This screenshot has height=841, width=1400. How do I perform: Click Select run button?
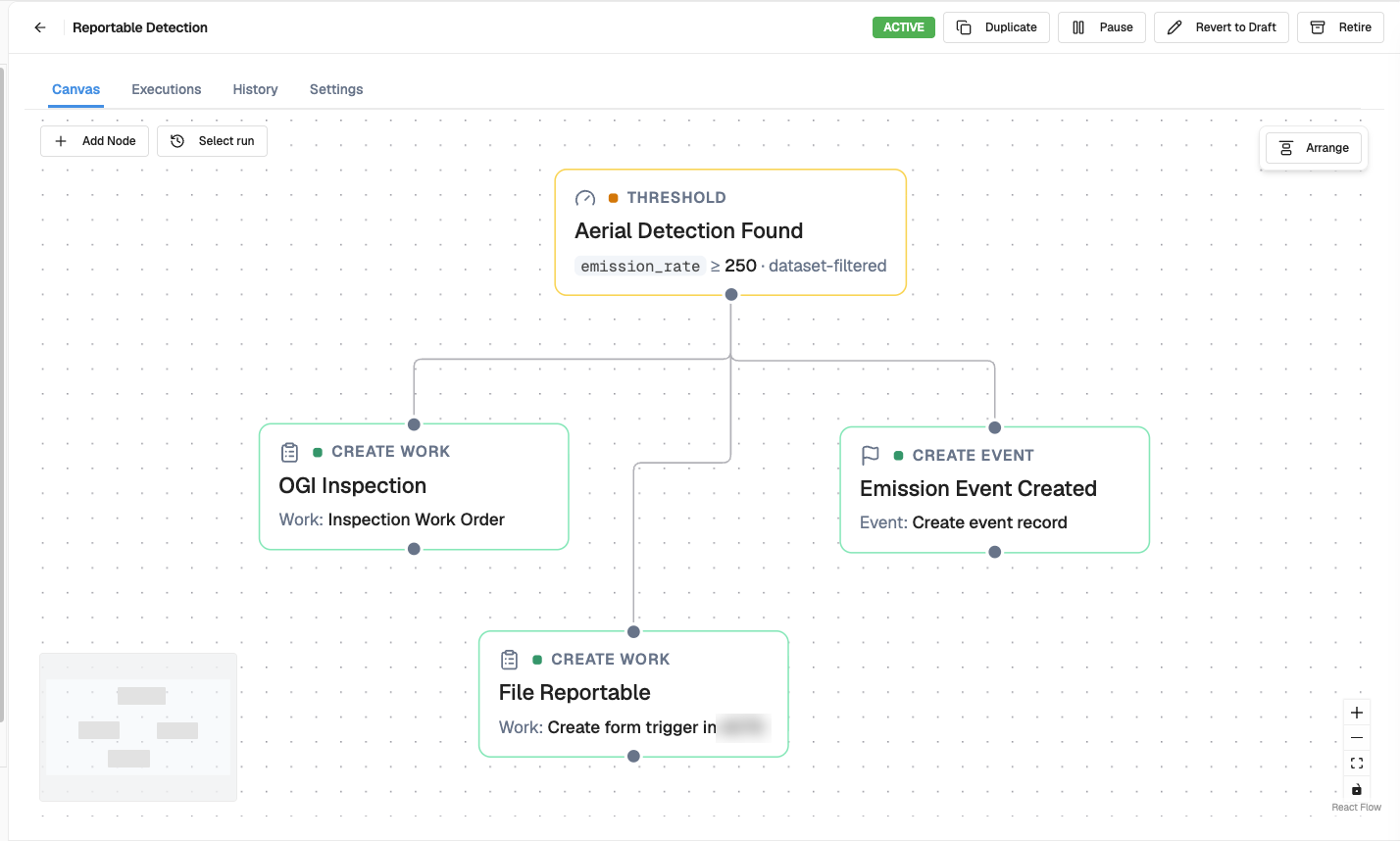[x=212, y=141]
